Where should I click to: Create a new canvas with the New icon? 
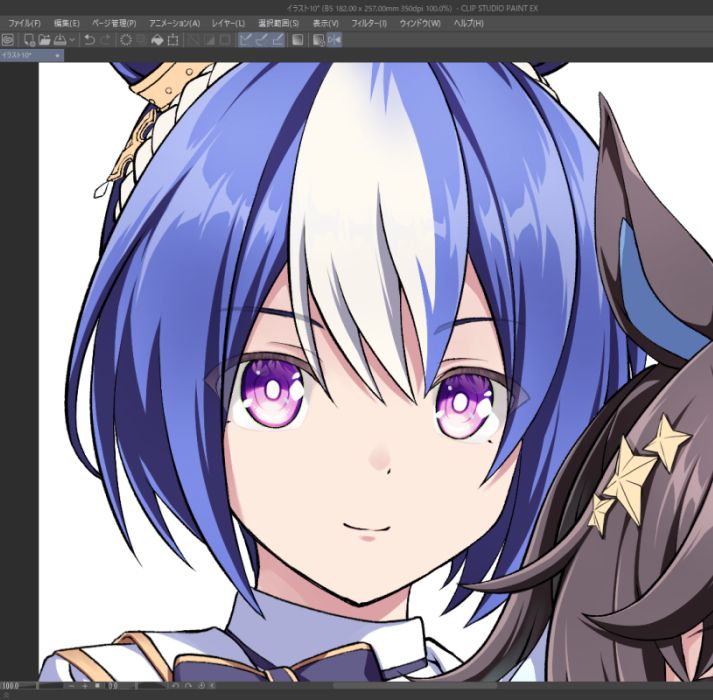(29, 40)
